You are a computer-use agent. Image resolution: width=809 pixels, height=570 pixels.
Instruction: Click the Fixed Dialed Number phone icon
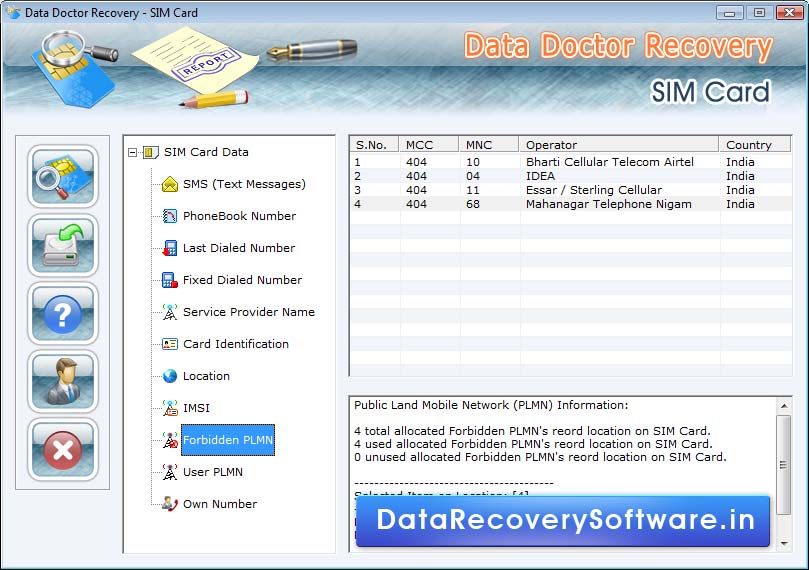coord(170,280)
